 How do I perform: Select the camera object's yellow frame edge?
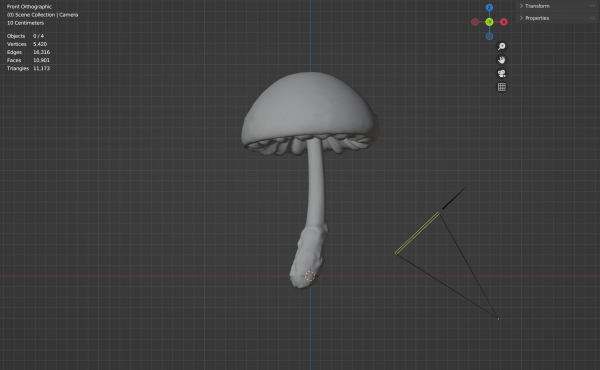[417, 233]
